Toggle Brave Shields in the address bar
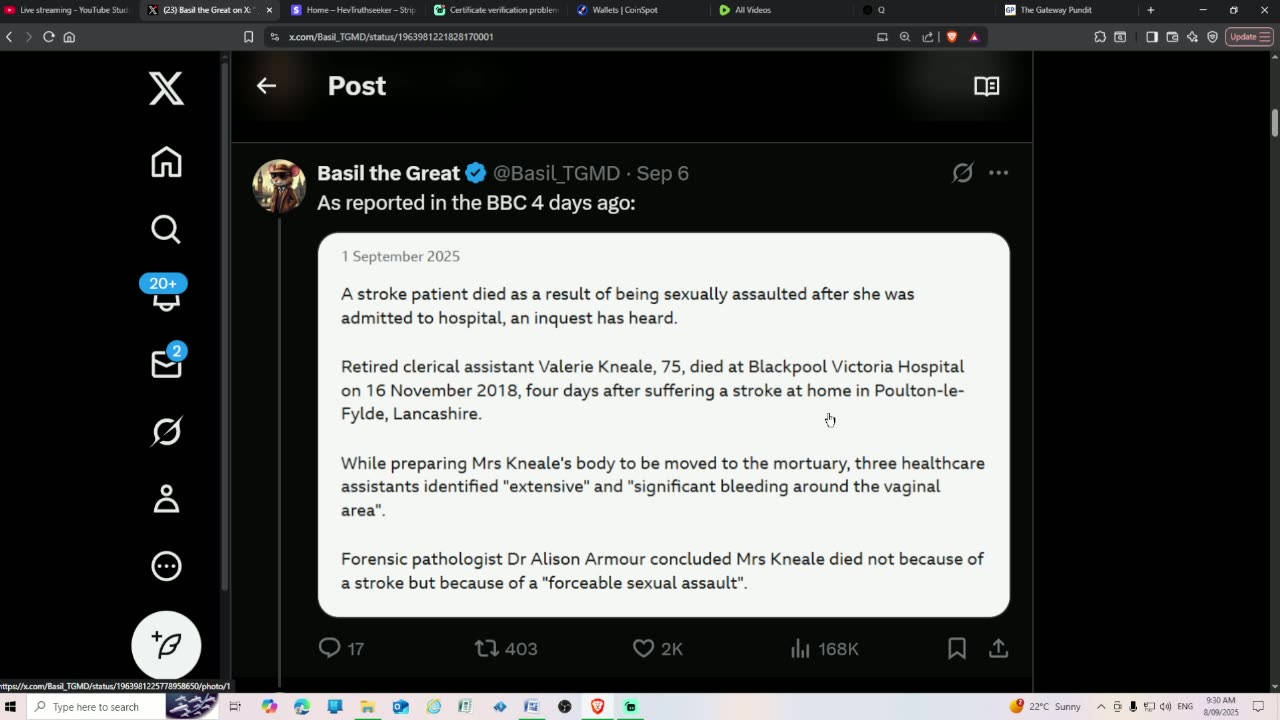 click(x=952, y=37)
